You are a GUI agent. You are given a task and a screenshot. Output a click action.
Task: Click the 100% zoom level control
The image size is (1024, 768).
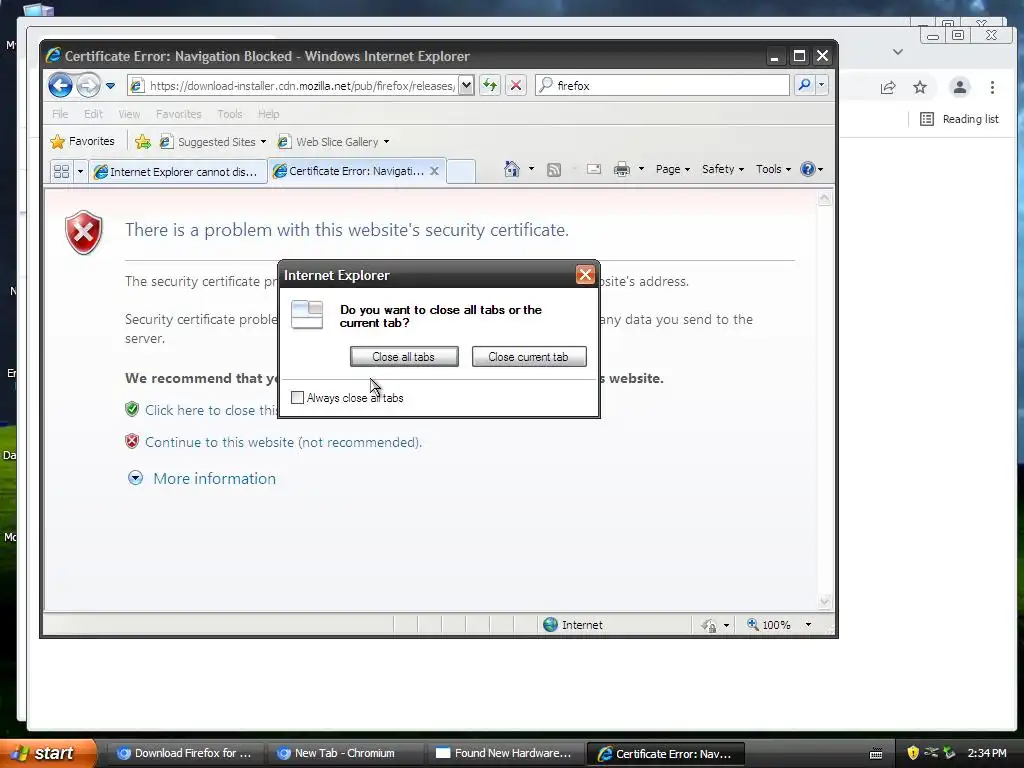(x=769, y=624)
